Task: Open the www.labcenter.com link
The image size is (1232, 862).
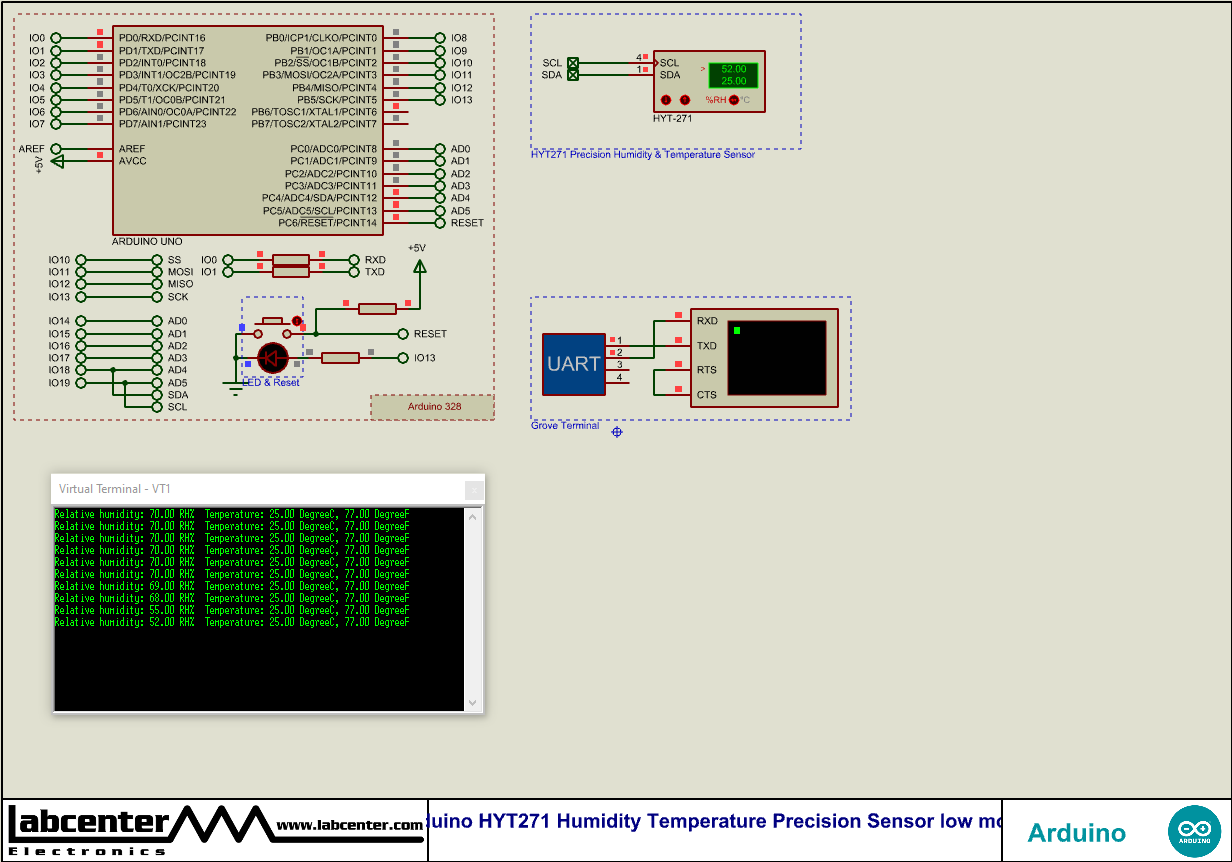Action: pyautogui.click(x=346, y=826)
